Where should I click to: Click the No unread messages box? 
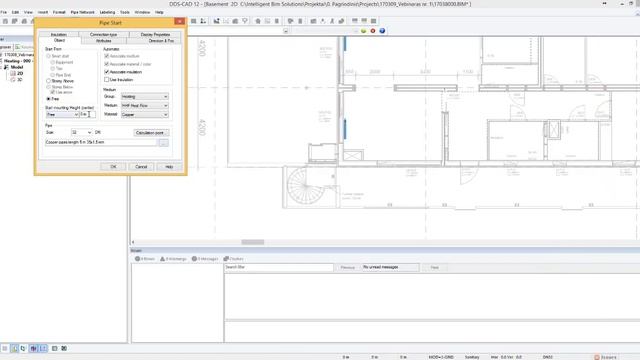click(x=390, y=267)
